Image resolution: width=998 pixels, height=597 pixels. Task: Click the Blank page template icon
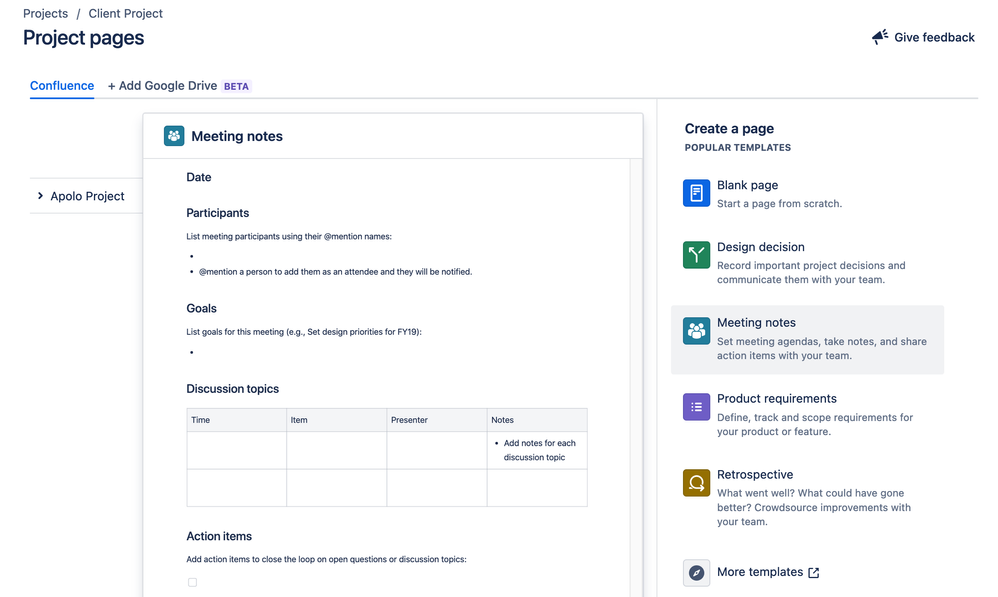pos(696,192)
